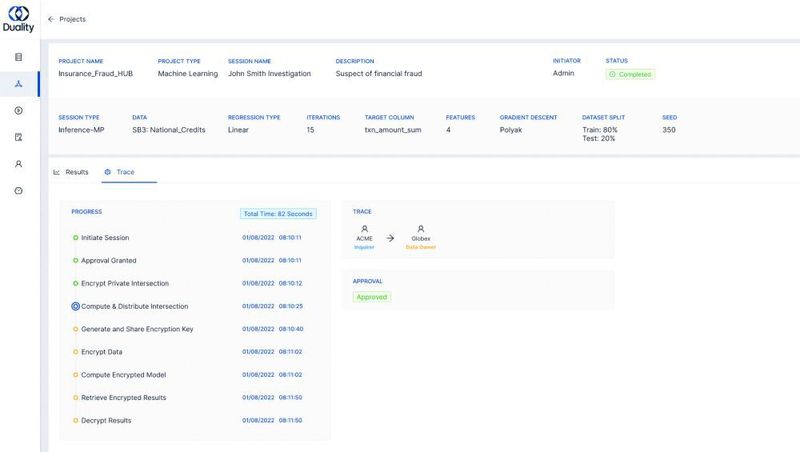Click the Completed status badge
The image size is (800, 452).
(630, 74)
